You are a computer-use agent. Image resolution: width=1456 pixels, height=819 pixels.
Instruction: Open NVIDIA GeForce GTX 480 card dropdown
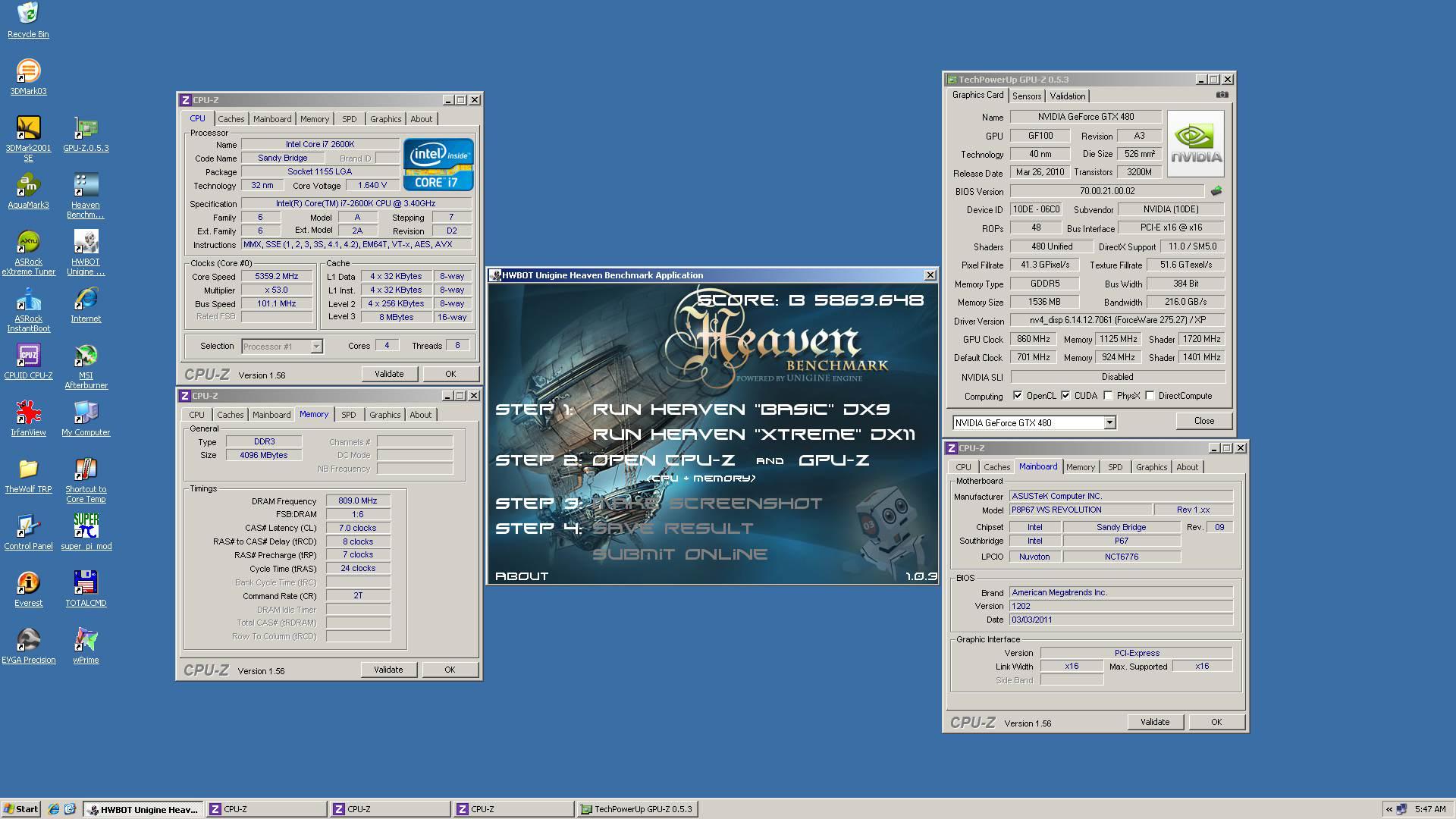(x=1109, y=423)
